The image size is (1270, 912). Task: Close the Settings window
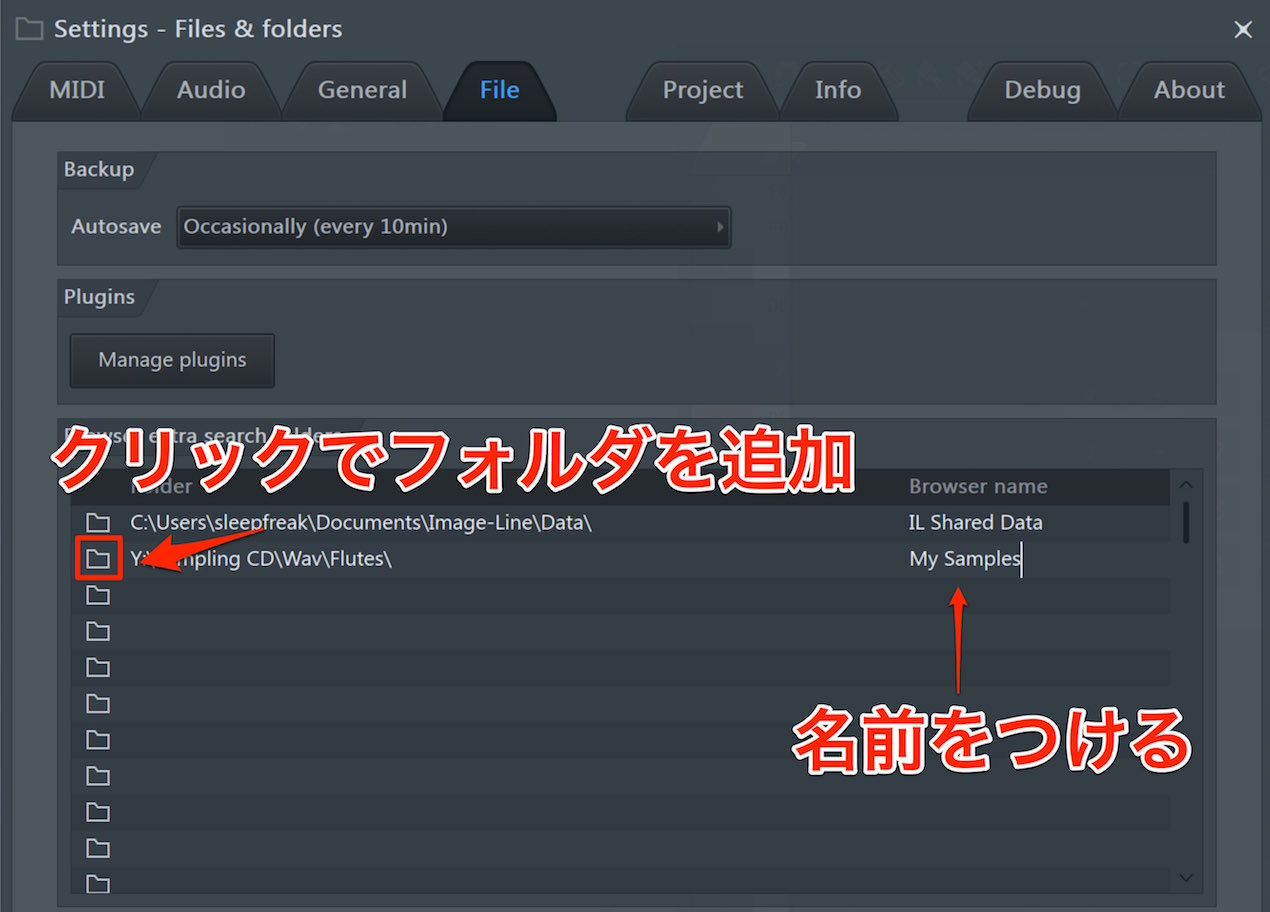[x=1243, y=30]
